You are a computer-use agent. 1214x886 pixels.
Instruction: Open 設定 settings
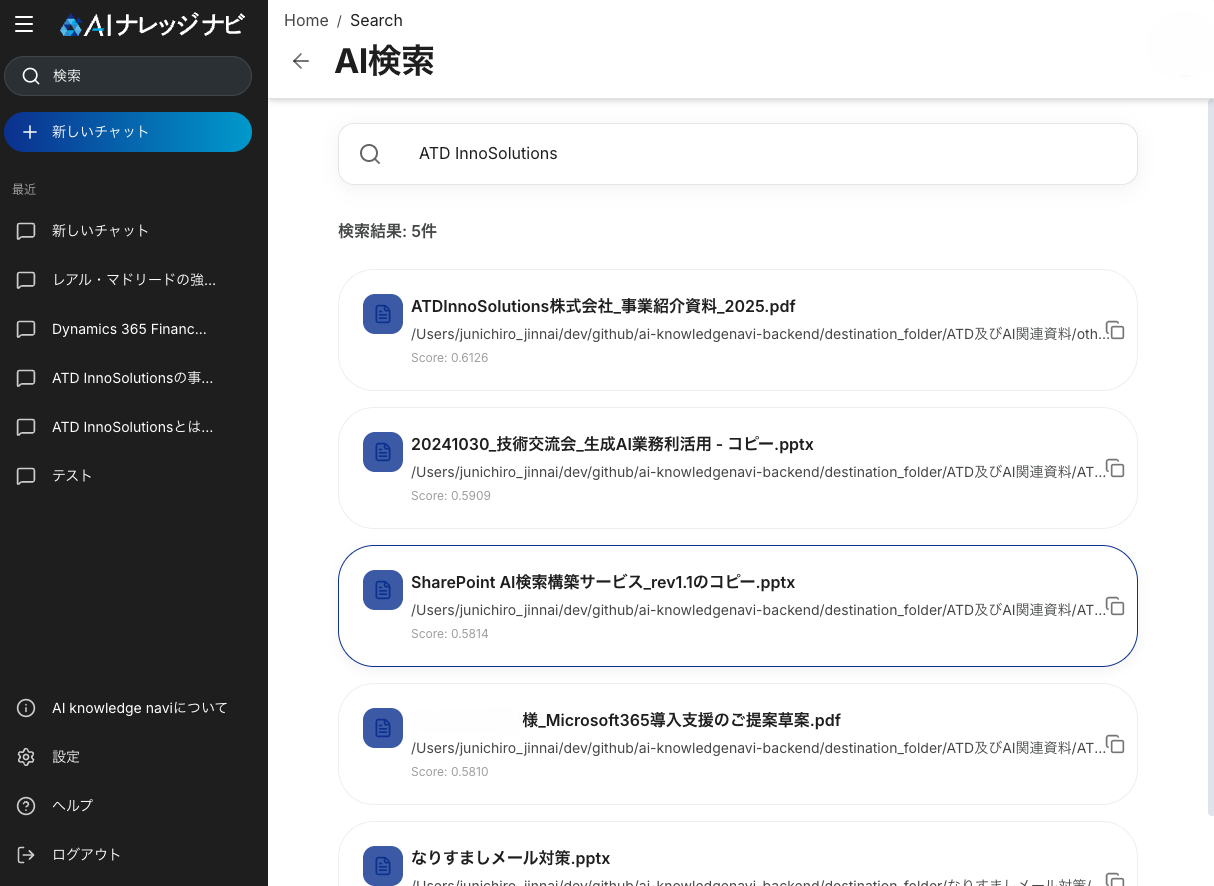(66, 757)
